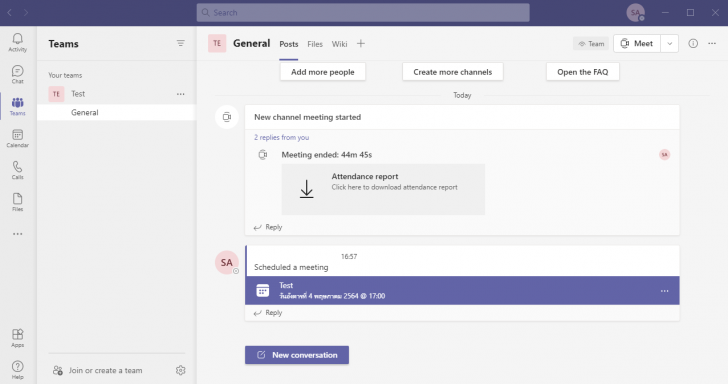Open the SA profile avatar menu
The height and width of the screenshot is (384, 728).
[636, 13]
